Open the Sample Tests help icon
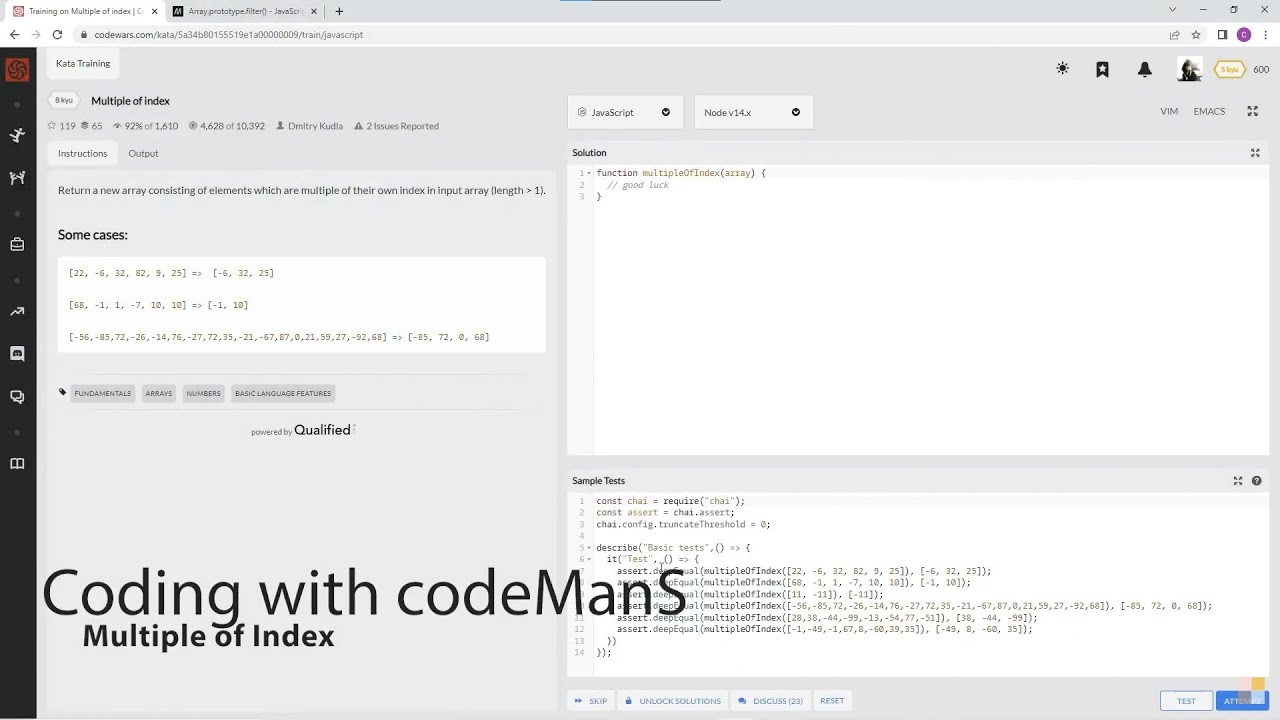Screen dimensions: 1280x720 coord(1257,481)
